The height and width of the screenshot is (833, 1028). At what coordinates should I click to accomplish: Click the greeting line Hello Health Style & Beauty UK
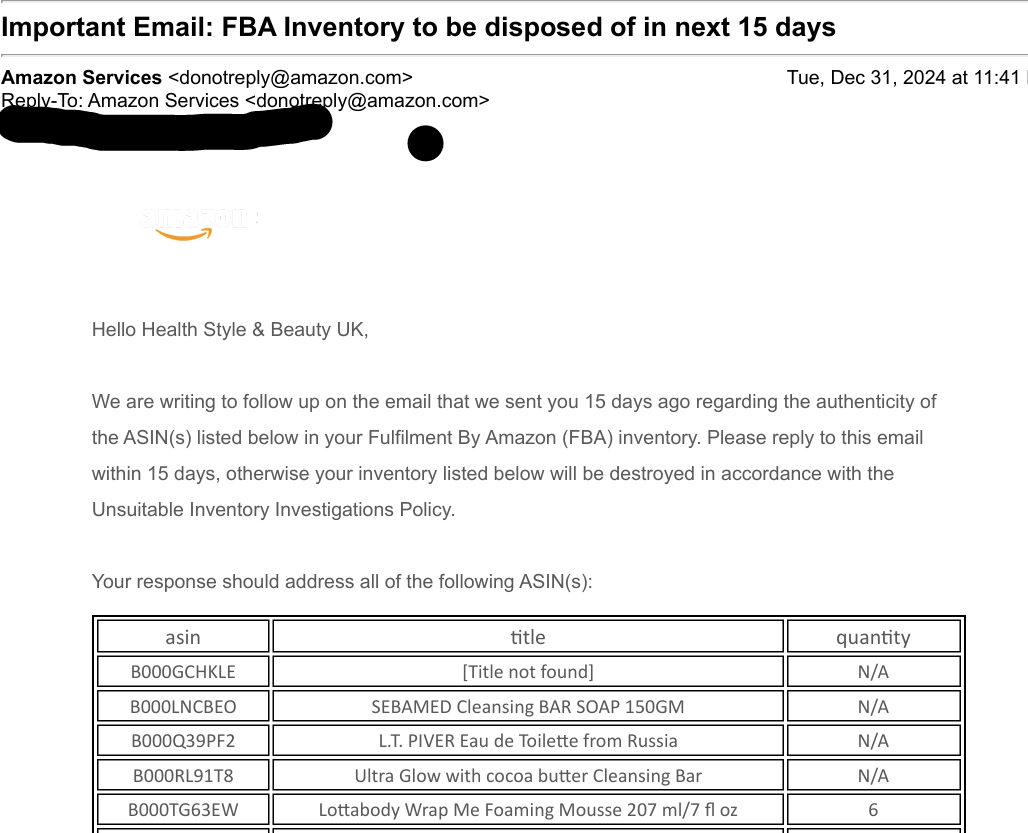[x=230, y=329]
